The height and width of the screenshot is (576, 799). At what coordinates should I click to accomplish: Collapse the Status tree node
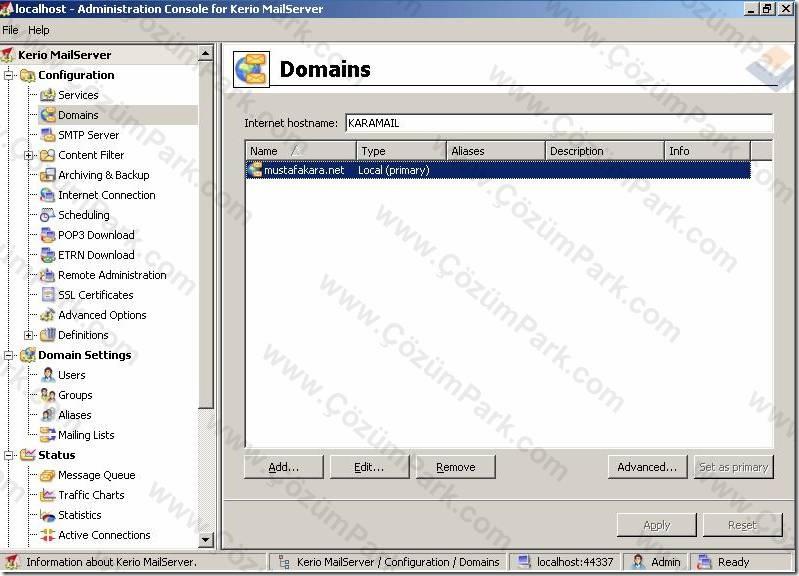click(9, 455)
